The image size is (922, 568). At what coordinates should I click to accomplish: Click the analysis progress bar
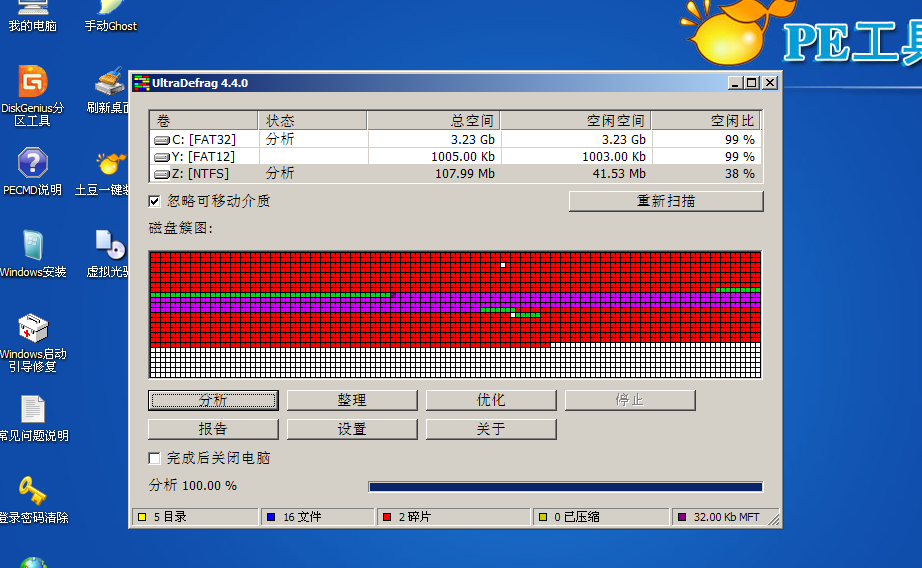click(x=566, y=486)
